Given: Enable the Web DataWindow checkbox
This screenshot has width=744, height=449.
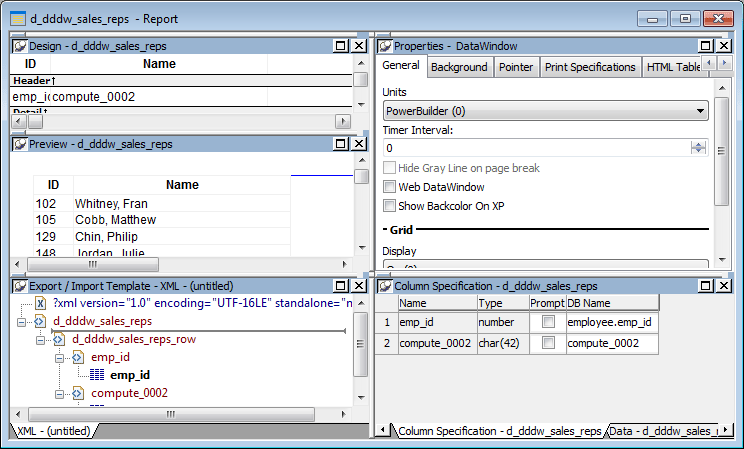Looking at the screenshot, I should pos(390,187).
